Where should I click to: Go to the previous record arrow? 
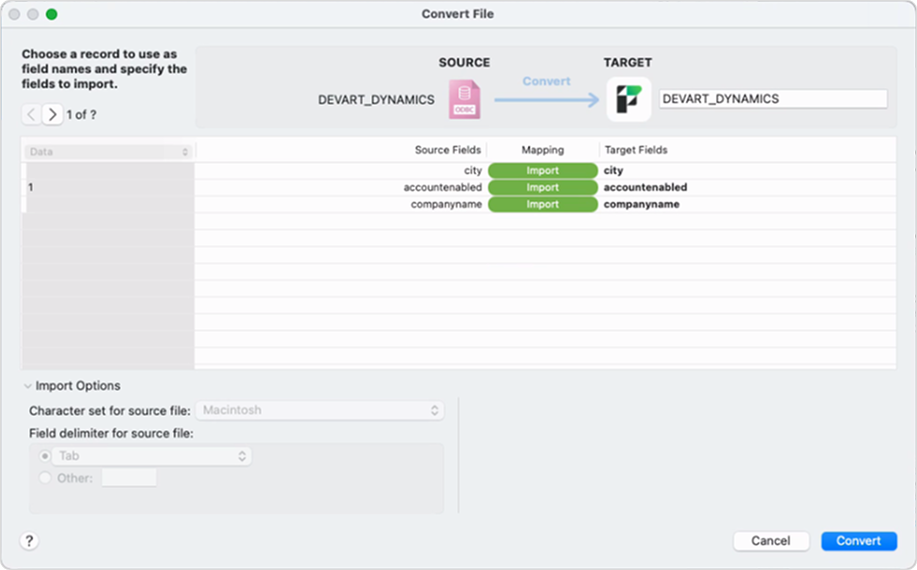[32, 114]
